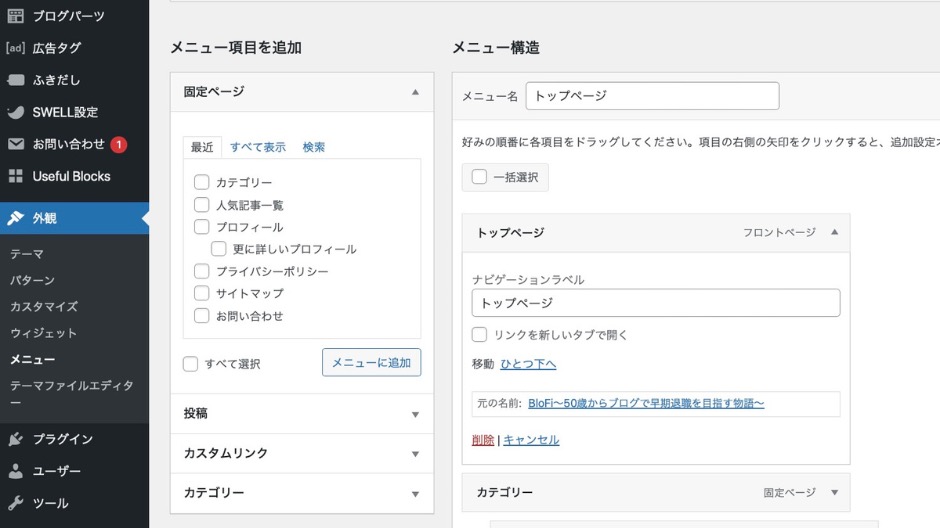Enable リンクを新しいタブで開く checkbox
Image resolution: width=940 pixels, height=528 pixels.
pyautogui.click(x=480, y=335)
